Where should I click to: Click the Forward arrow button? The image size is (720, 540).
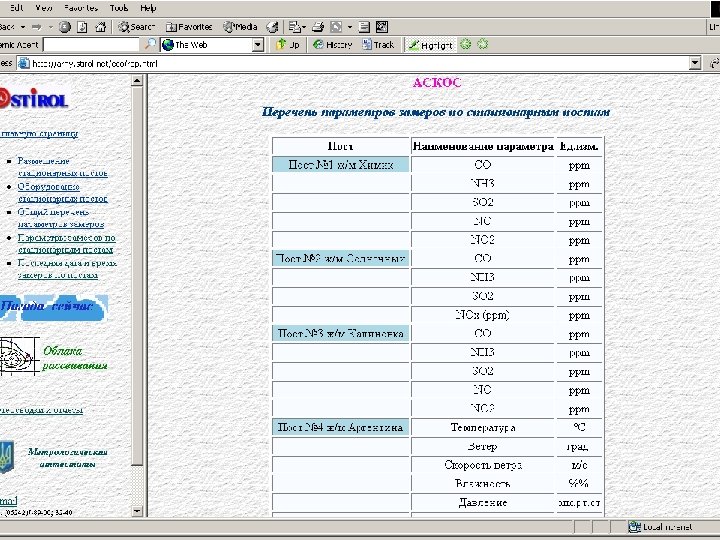coord(37,27)
